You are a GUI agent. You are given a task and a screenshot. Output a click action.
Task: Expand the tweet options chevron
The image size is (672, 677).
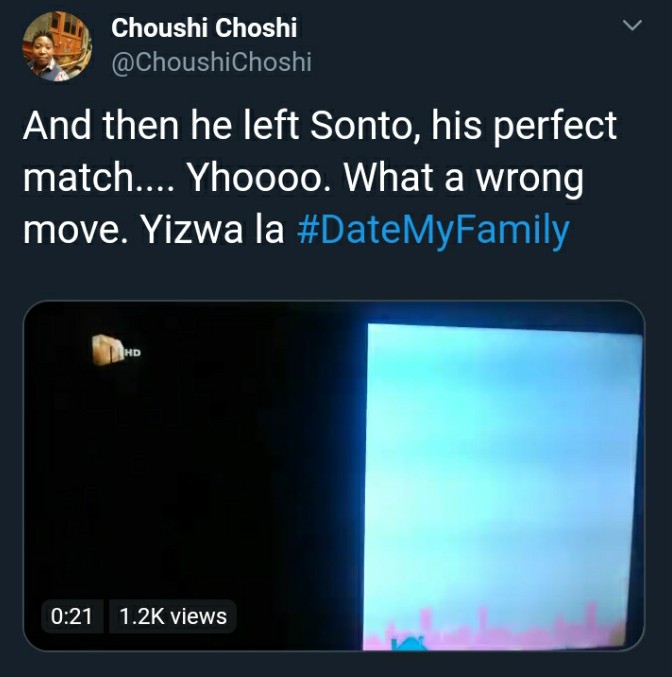coord(632,25)
